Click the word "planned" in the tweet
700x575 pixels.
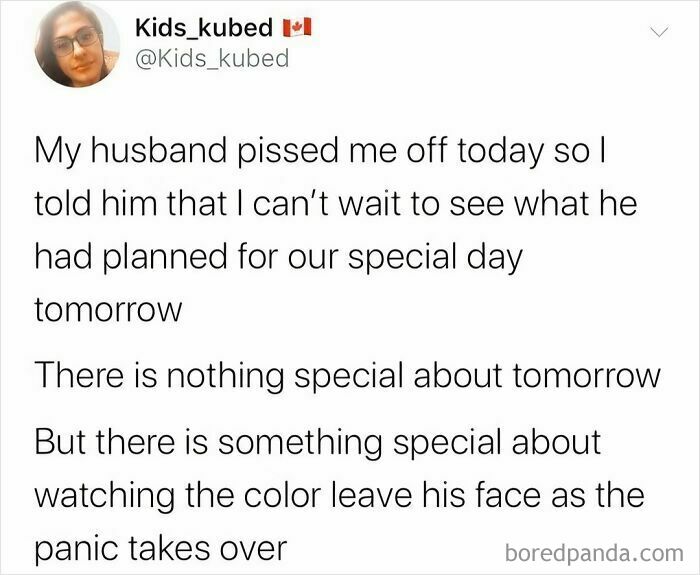(160, 258)
